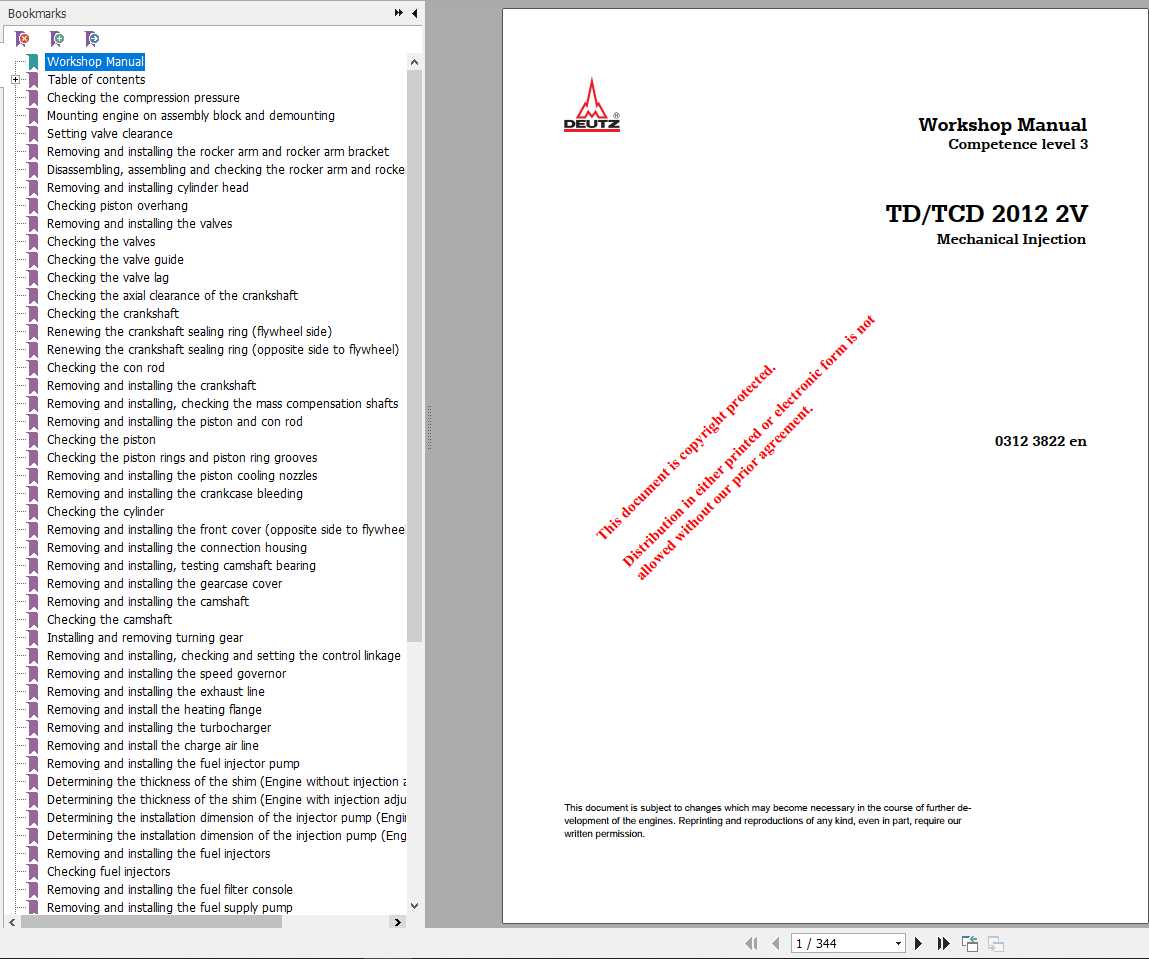Open Removing and install the charge air line

pyautogui.click(x=152, y=746)
